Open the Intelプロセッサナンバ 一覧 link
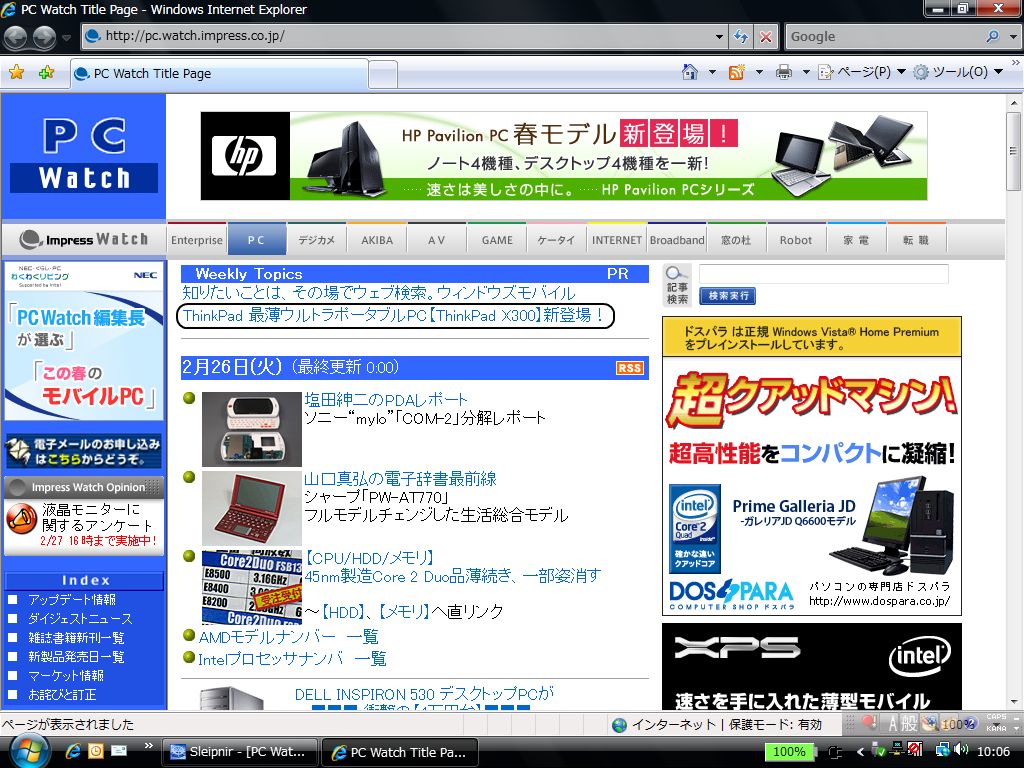Screen dimensions: 1024x768 pyautogui.click(x=292, y=660)
